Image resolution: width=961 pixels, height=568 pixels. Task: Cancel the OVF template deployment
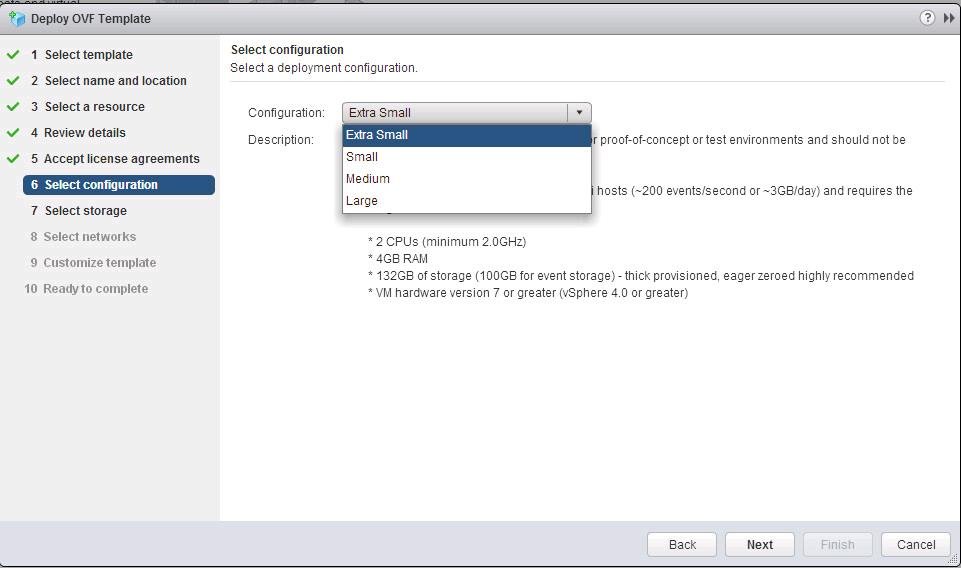coord(915,545)
